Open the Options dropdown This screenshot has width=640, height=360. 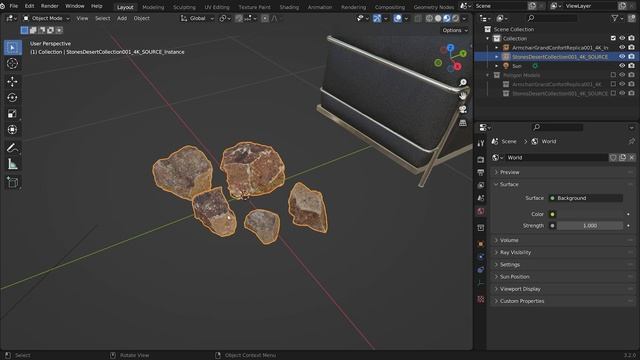(x=455, y=30)
